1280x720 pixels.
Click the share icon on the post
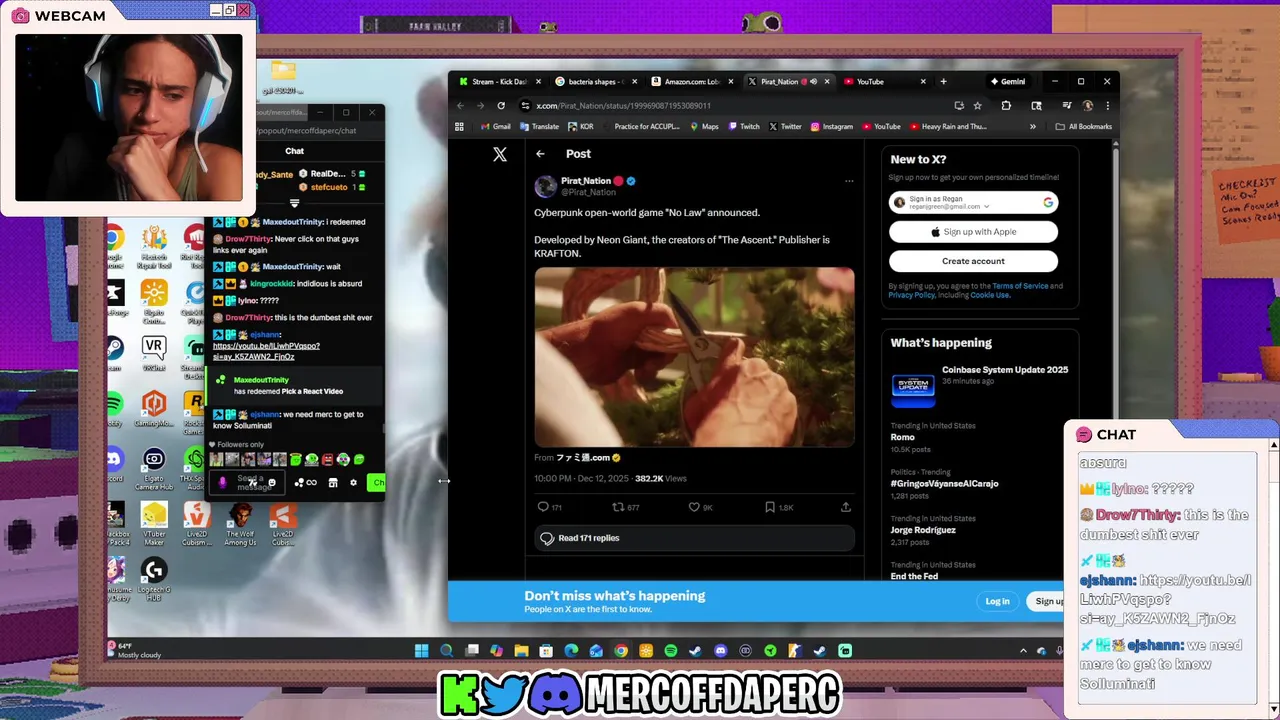click(845, 507)
